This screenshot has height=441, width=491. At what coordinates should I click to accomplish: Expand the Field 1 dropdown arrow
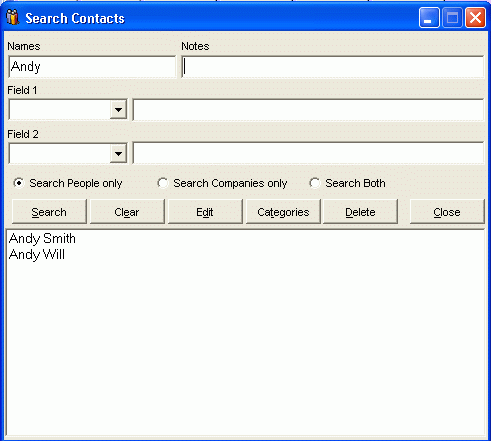[x=118, y=110]
